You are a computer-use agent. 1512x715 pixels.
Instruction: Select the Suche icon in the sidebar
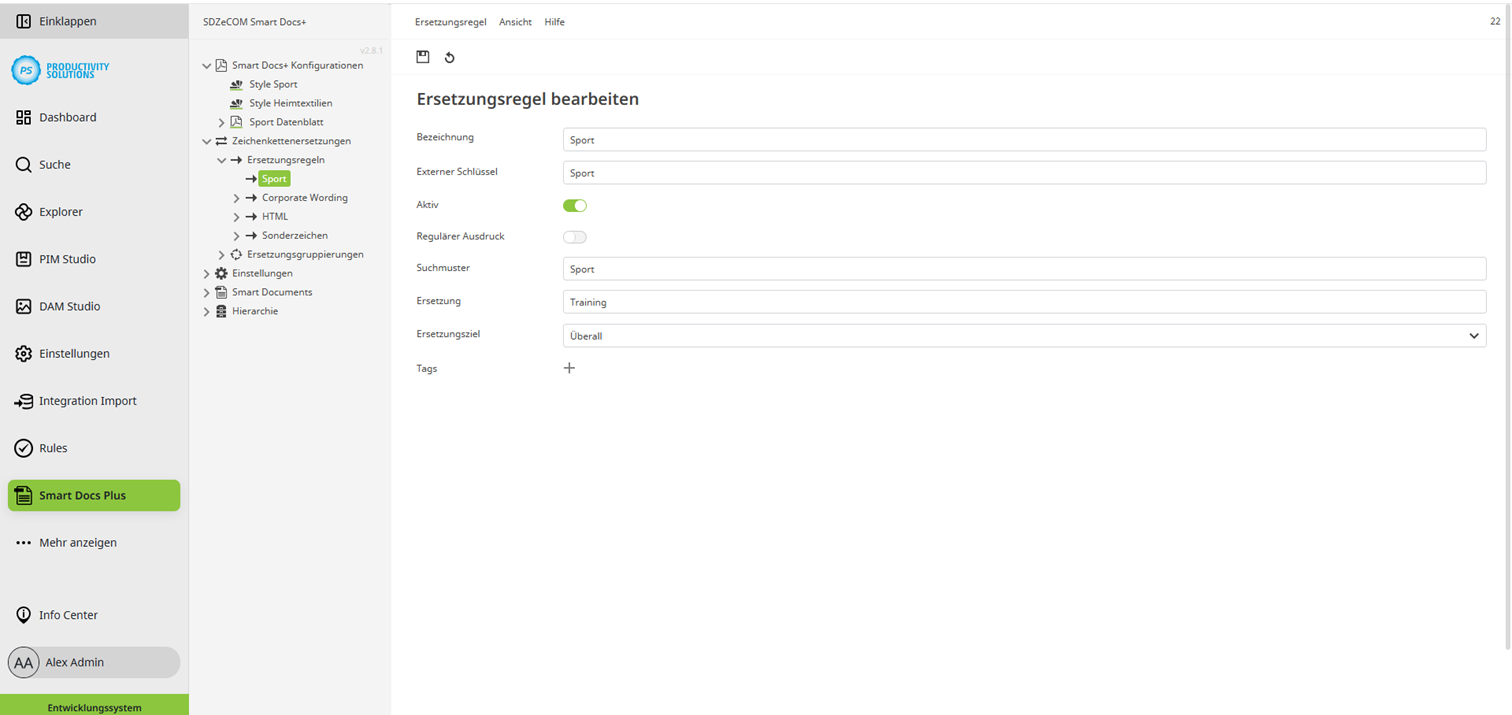[x=55, y=164]
